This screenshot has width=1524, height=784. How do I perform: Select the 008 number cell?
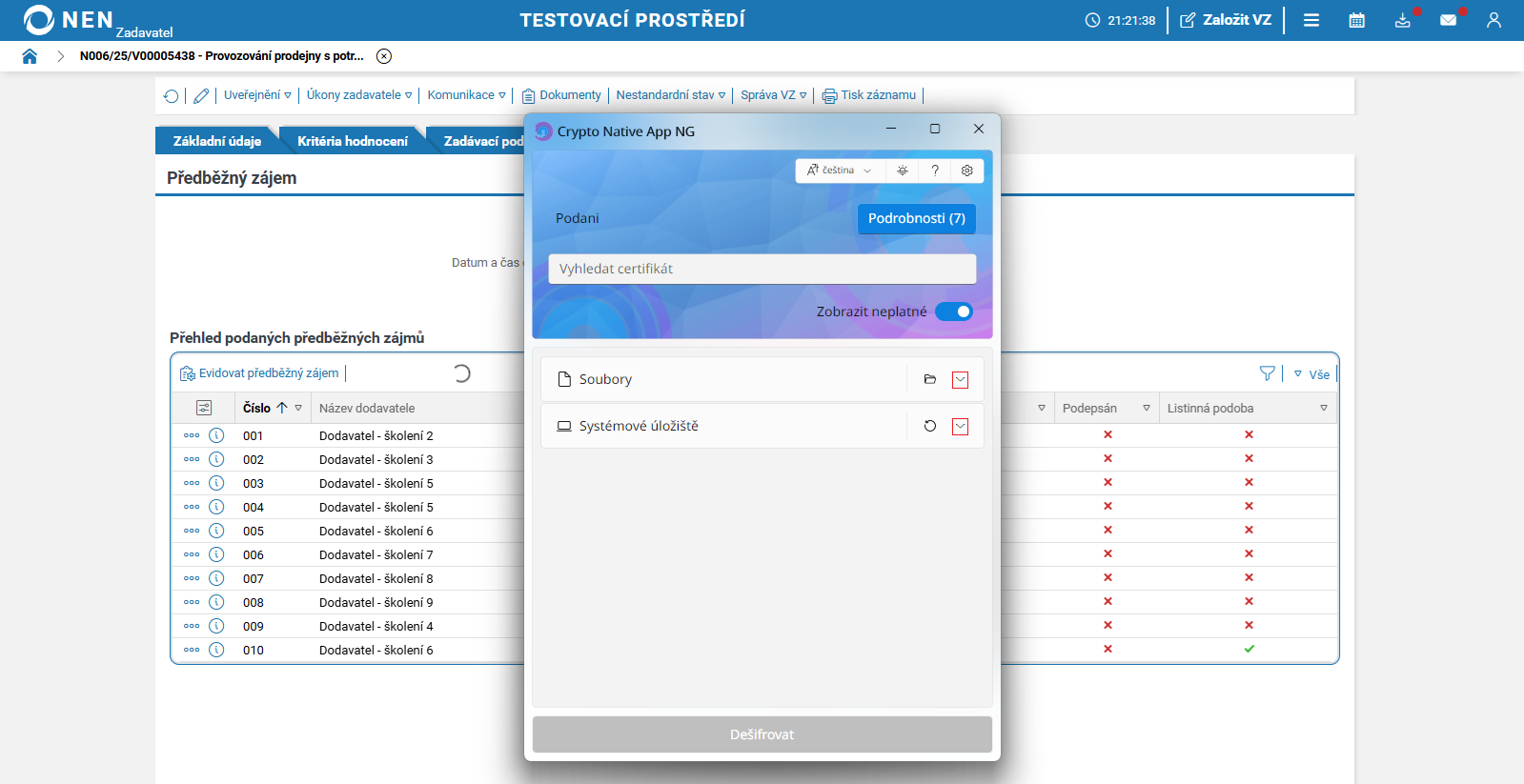coord(254,602)
